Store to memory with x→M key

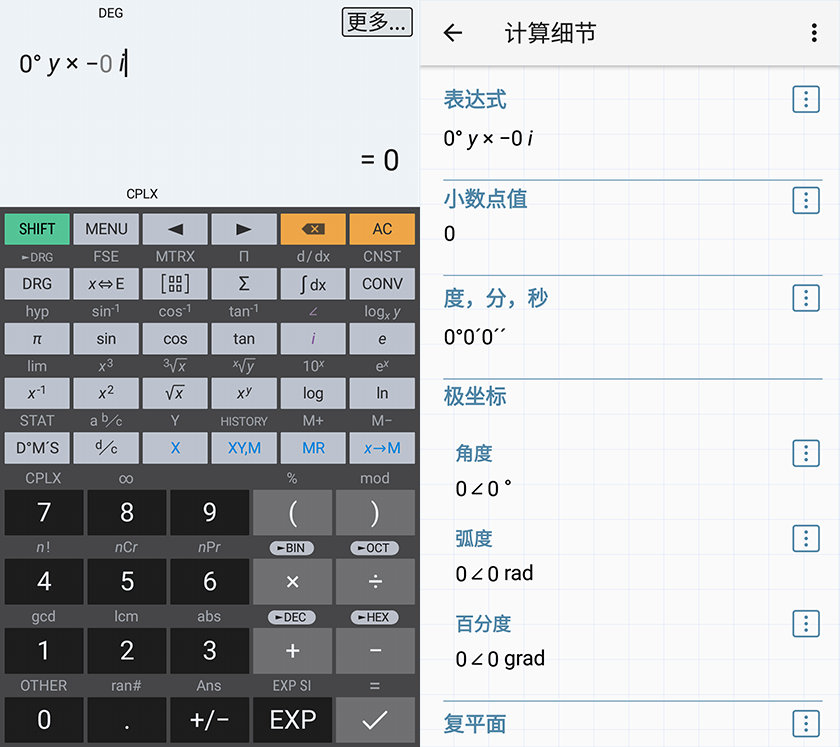[x=382, y=448]
